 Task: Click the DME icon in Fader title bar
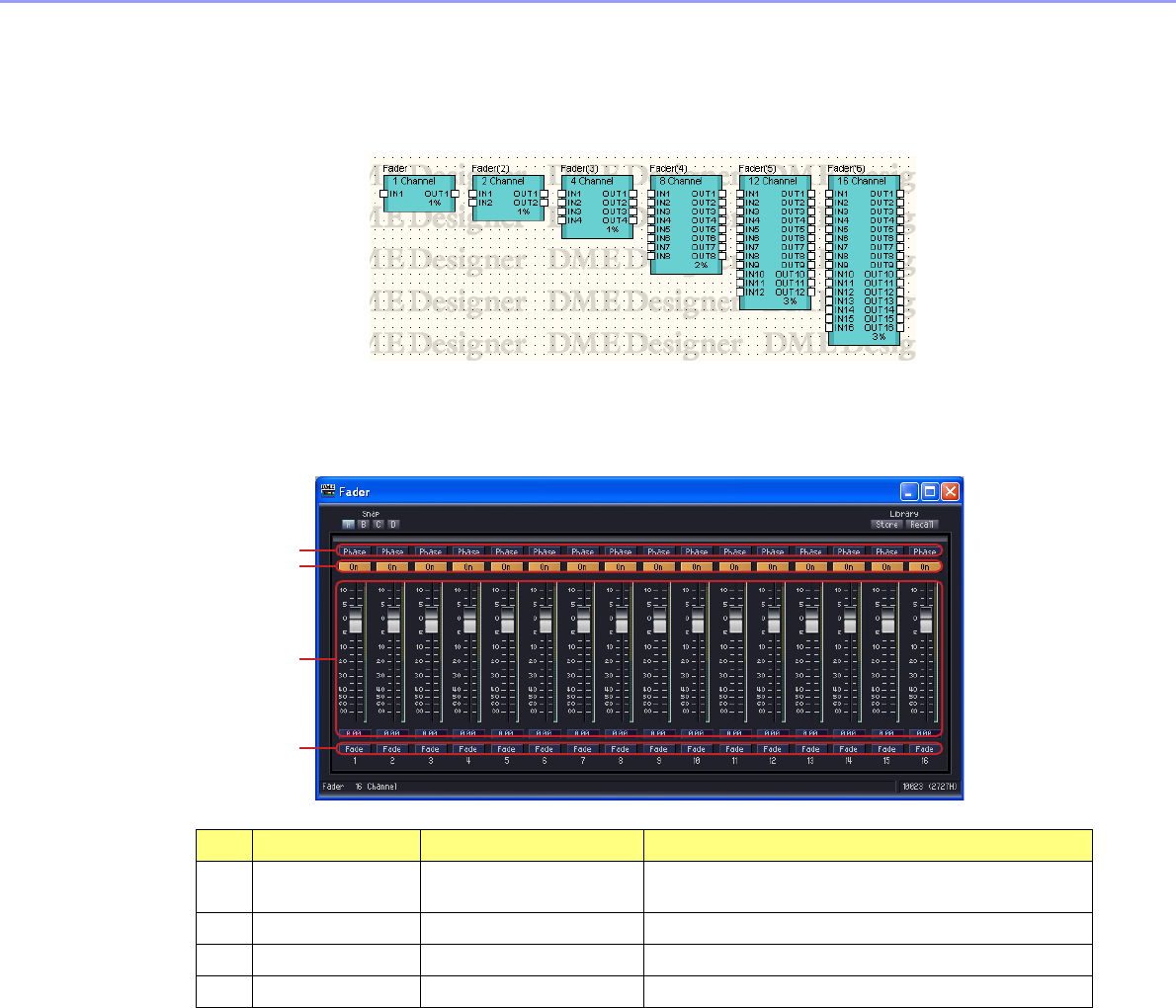click(328, 491)
